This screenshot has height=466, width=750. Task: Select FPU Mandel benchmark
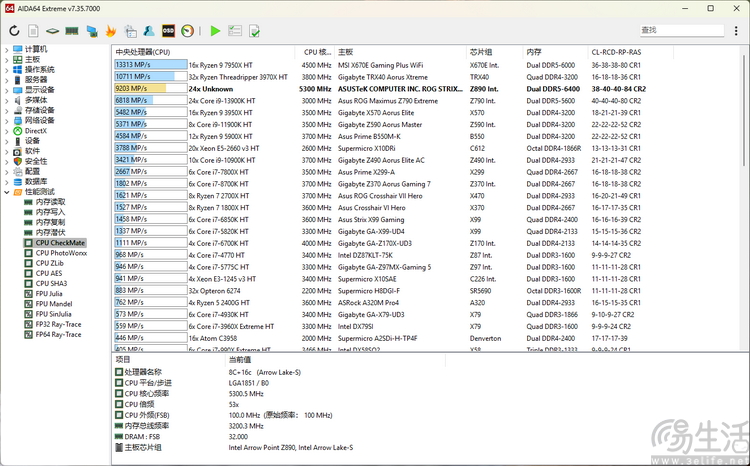point(54,304)
